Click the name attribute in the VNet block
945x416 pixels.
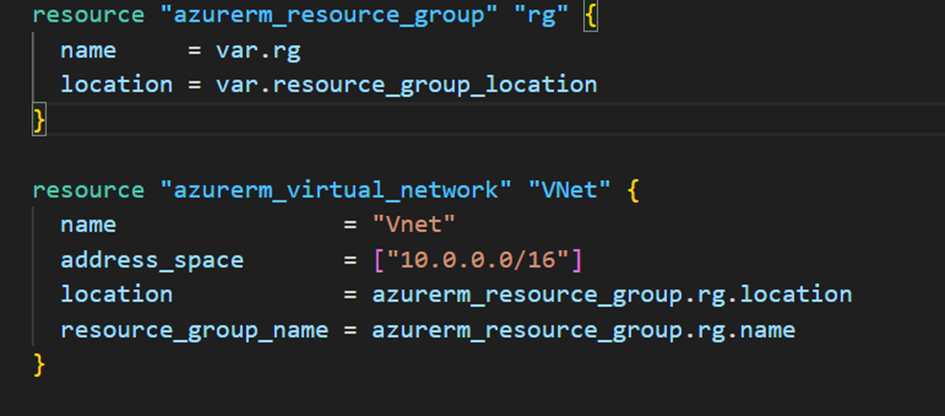(88, 225)
